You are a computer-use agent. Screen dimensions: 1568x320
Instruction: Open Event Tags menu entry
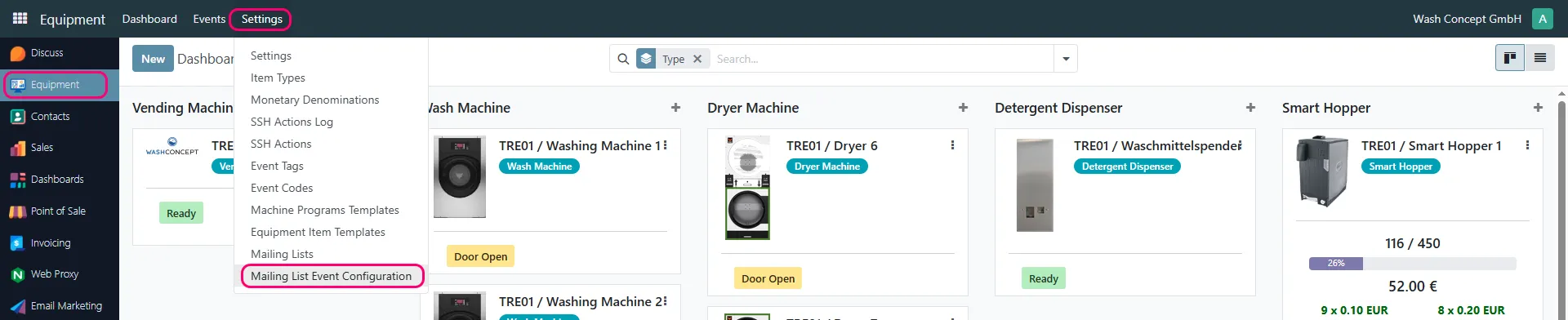click(277, 166)
